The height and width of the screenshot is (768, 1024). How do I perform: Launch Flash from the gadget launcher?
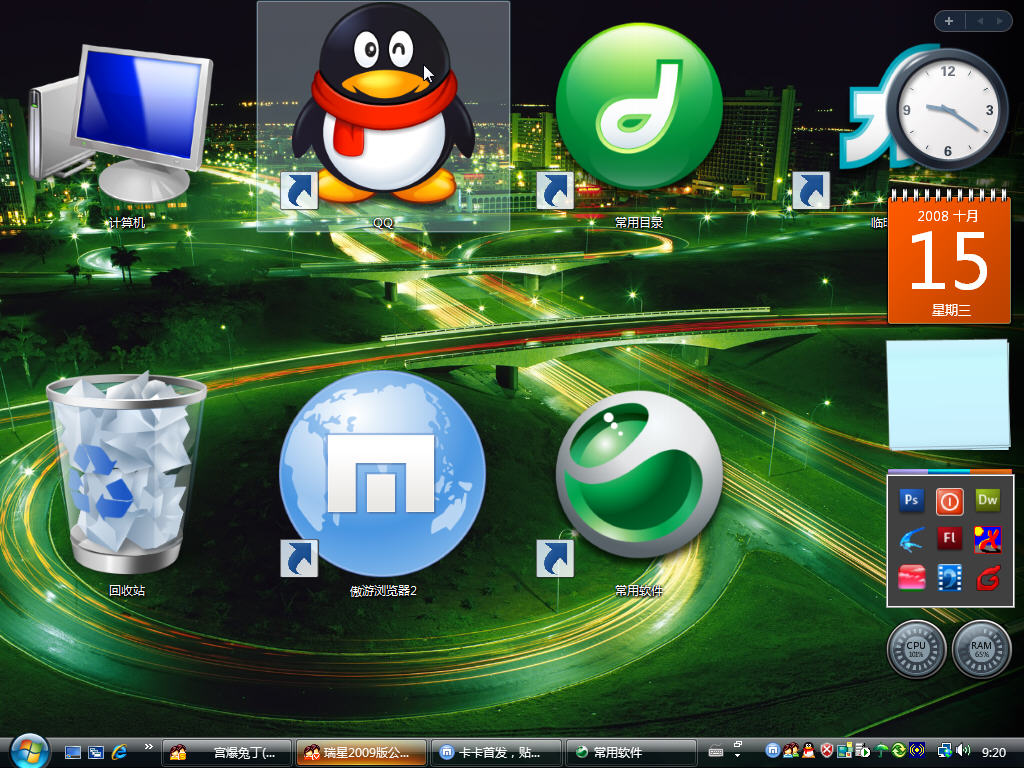[949, 538]
